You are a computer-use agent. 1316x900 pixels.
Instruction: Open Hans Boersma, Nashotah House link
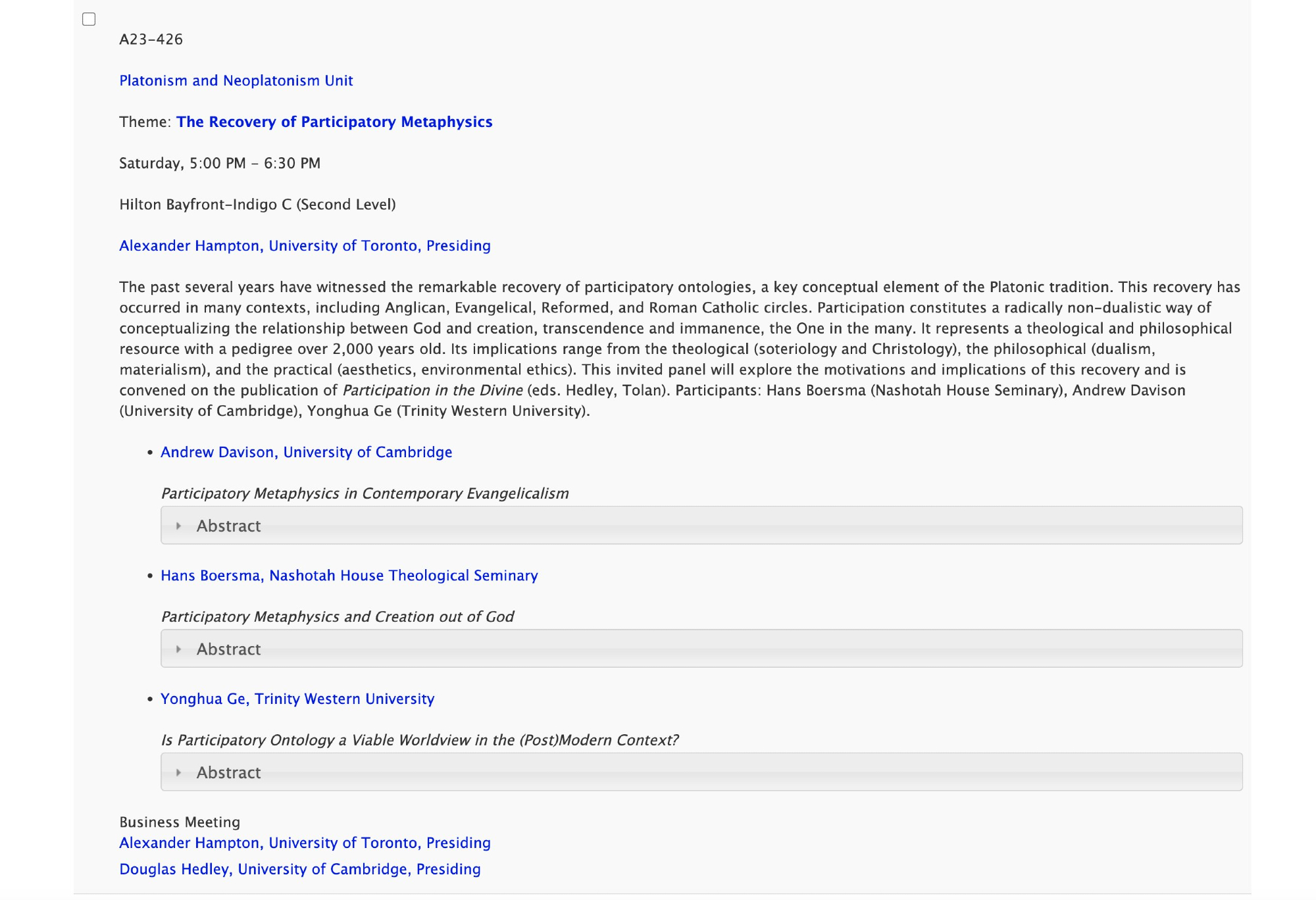[349, 576]
